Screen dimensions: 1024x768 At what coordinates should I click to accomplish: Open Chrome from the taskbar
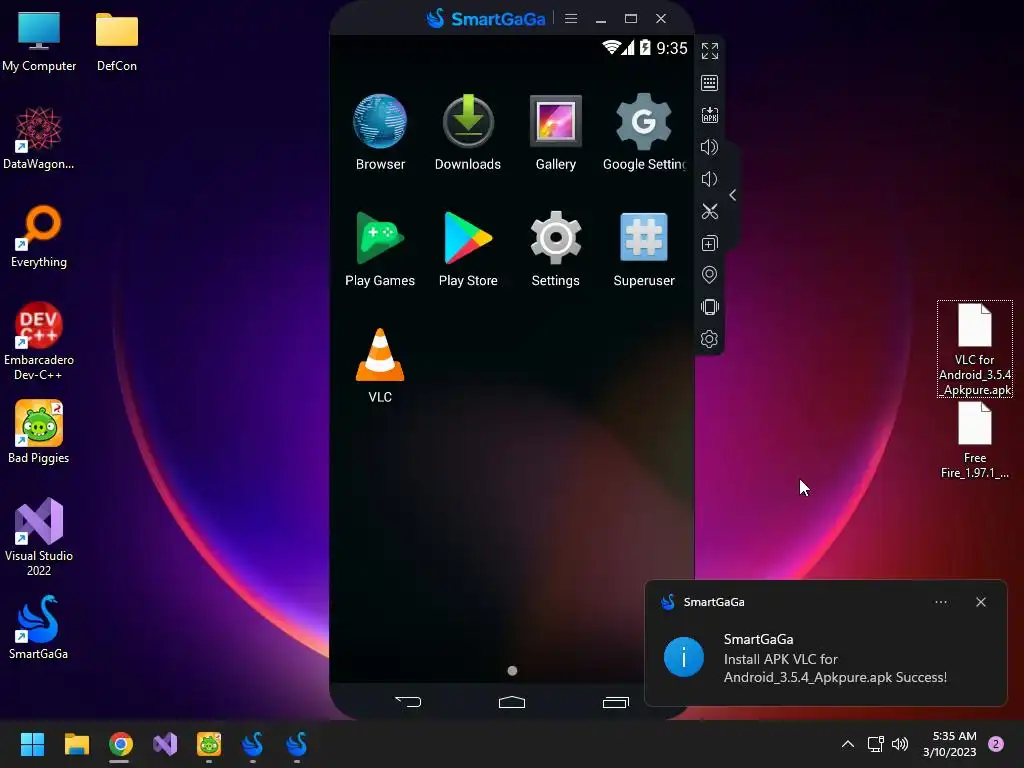(x=121, y=744)
